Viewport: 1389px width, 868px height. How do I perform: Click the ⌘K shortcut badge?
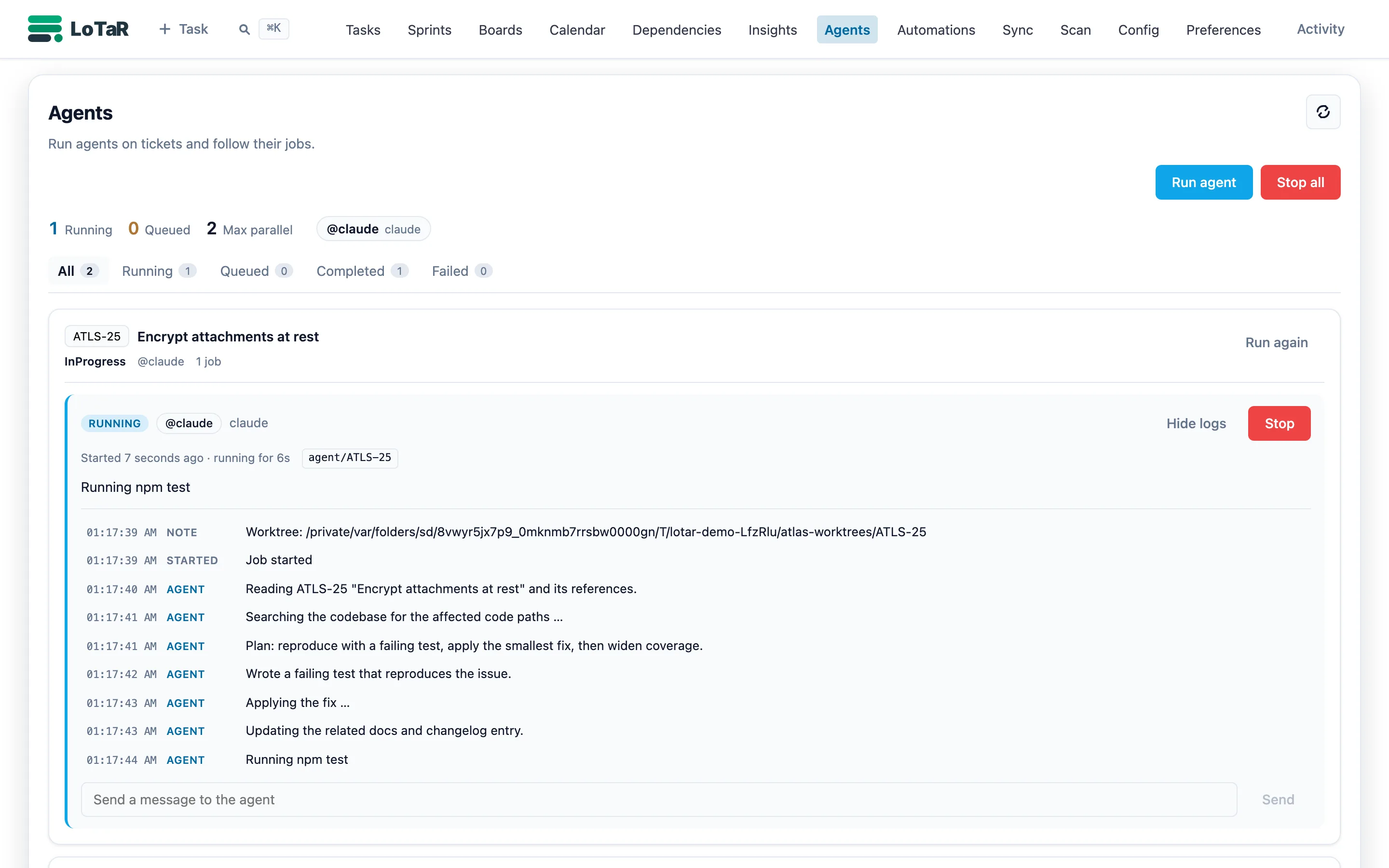coord(274,28)
